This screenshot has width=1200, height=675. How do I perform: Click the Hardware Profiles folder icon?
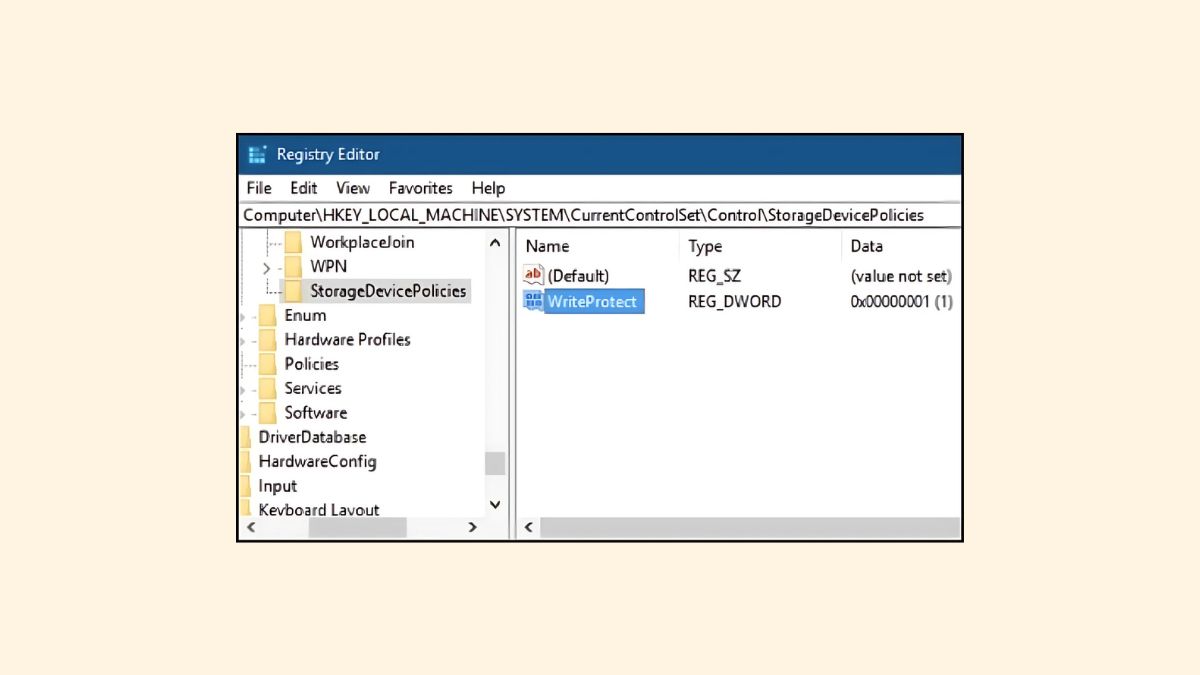coord(267,340)
